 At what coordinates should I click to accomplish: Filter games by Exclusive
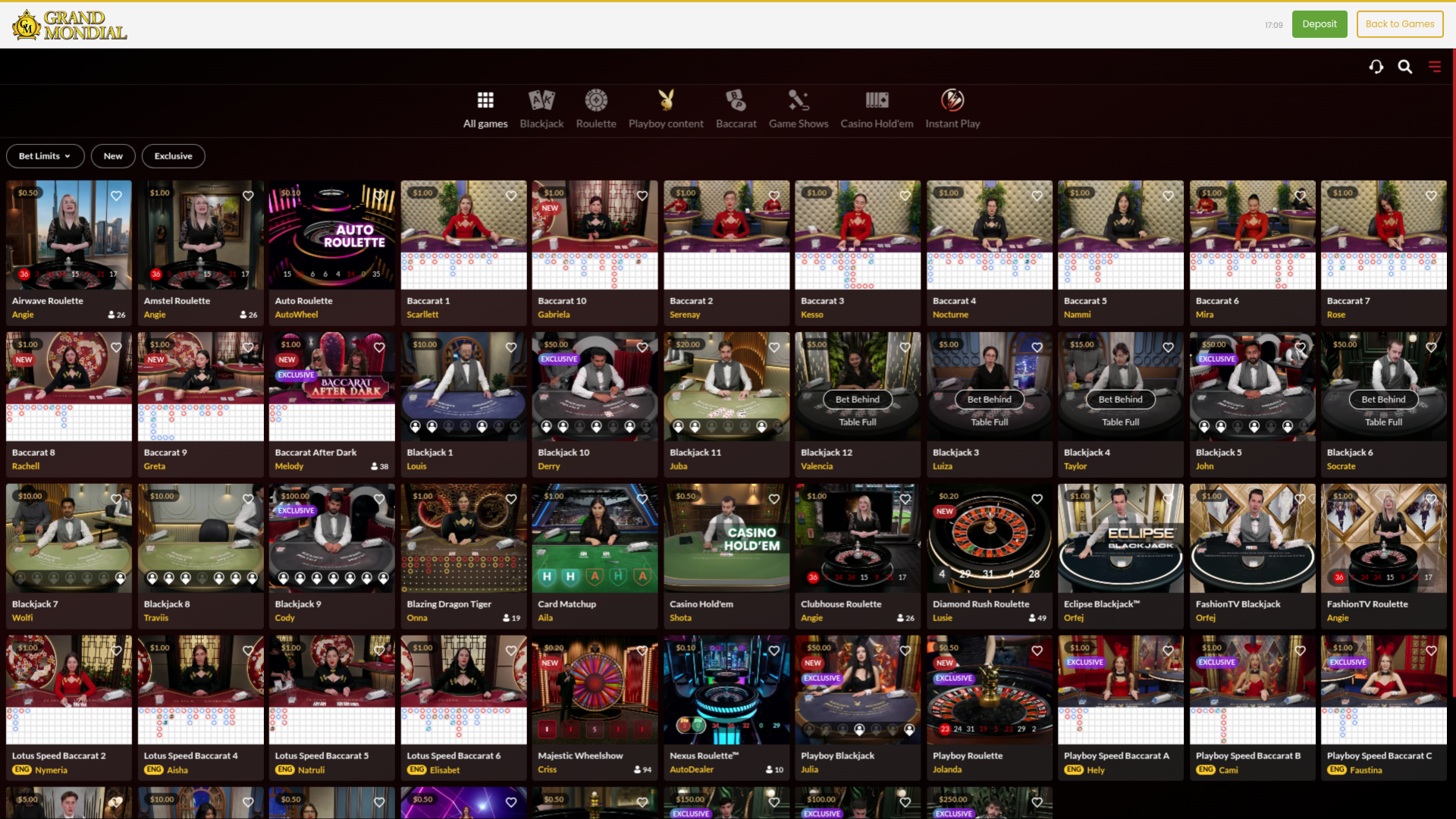coord(173,155)
